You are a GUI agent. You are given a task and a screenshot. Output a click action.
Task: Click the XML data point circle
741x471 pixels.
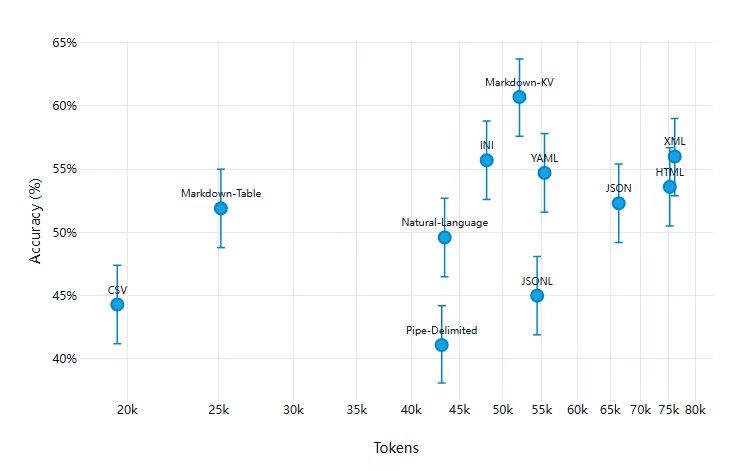pyautogui.click(x=675, y=156)
